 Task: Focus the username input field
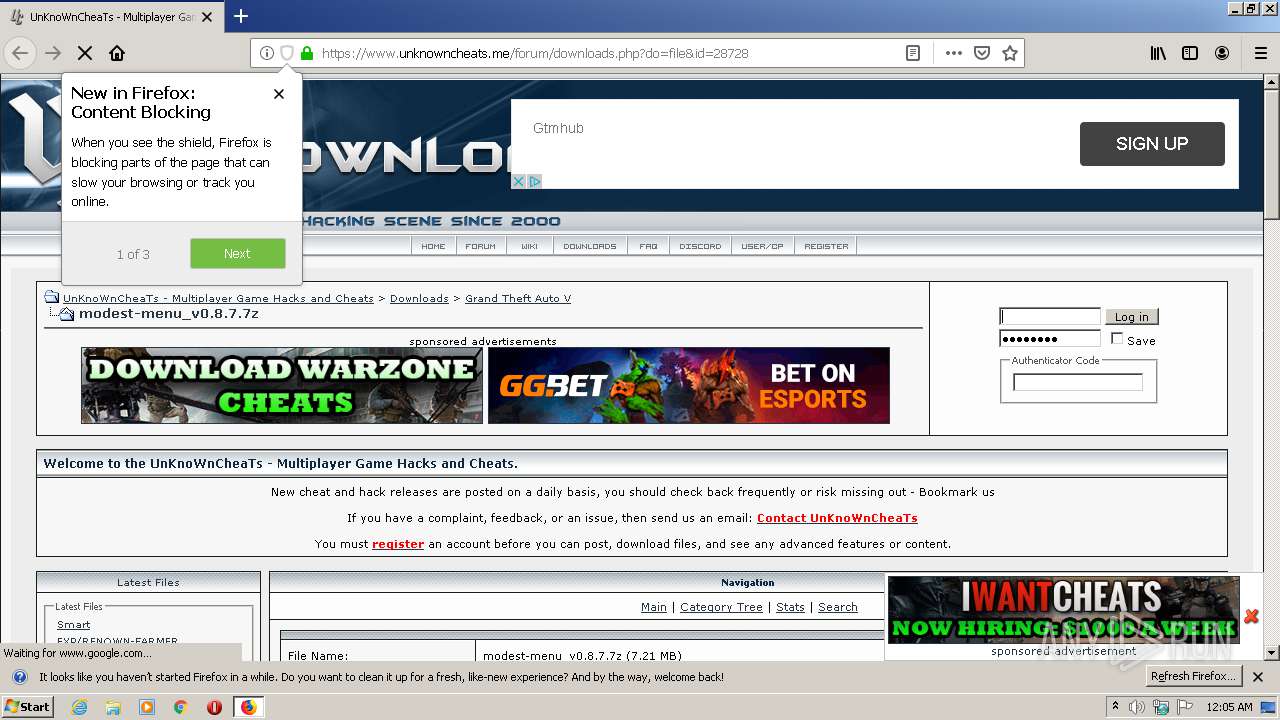(x=1050, y=317)
